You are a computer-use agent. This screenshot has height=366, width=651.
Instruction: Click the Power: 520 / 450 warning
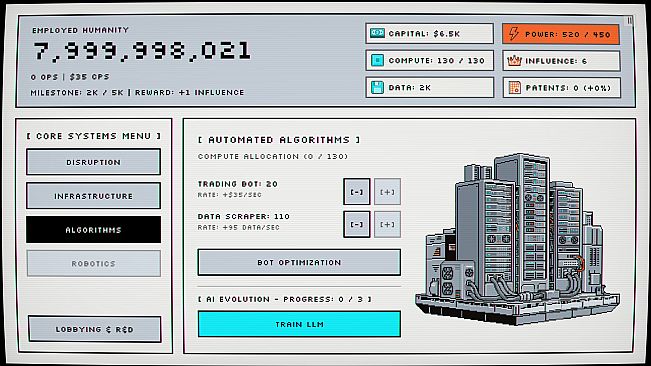pyautogui.click(x=560, y=34)
